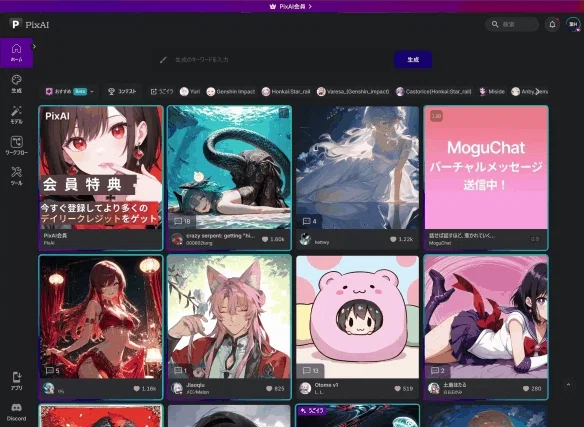Open the user profile avatar
Image resolution: width=584 pixels, height=427 pixels.
573,25
